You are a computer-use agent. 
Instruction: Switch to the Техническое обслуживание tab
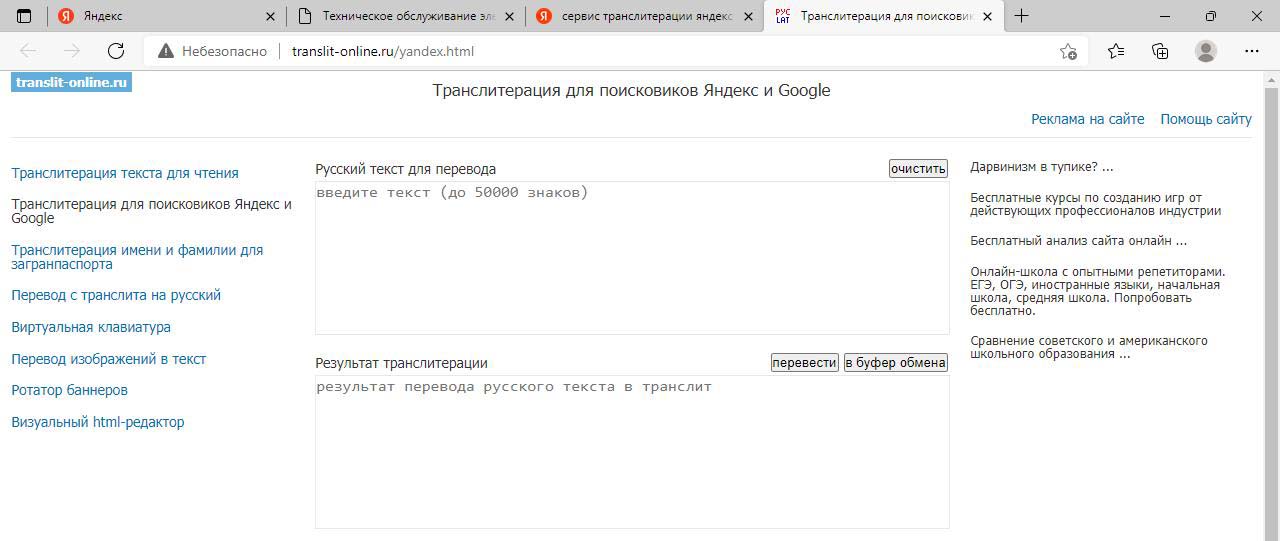click(x=405, y=16)
